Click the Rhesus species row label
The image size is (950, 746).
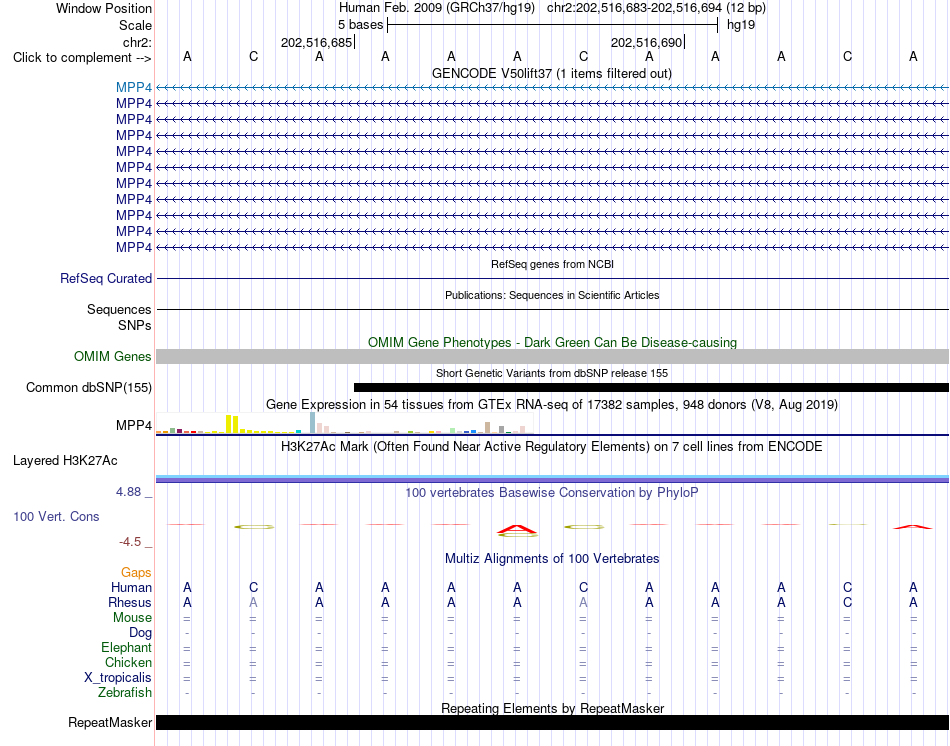(x=130, y=602)
